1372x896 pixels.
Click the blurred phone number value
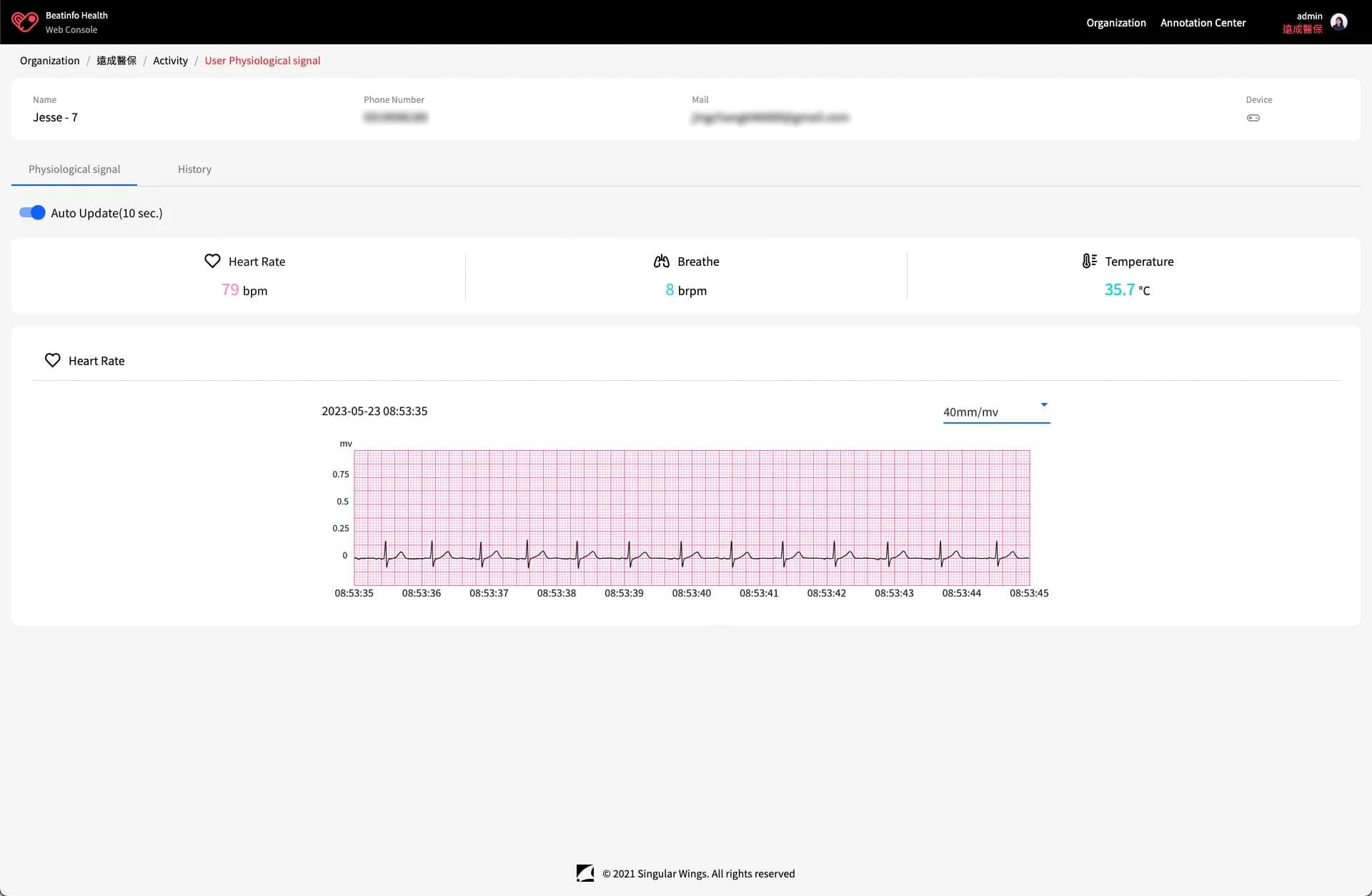coord(395,117)
